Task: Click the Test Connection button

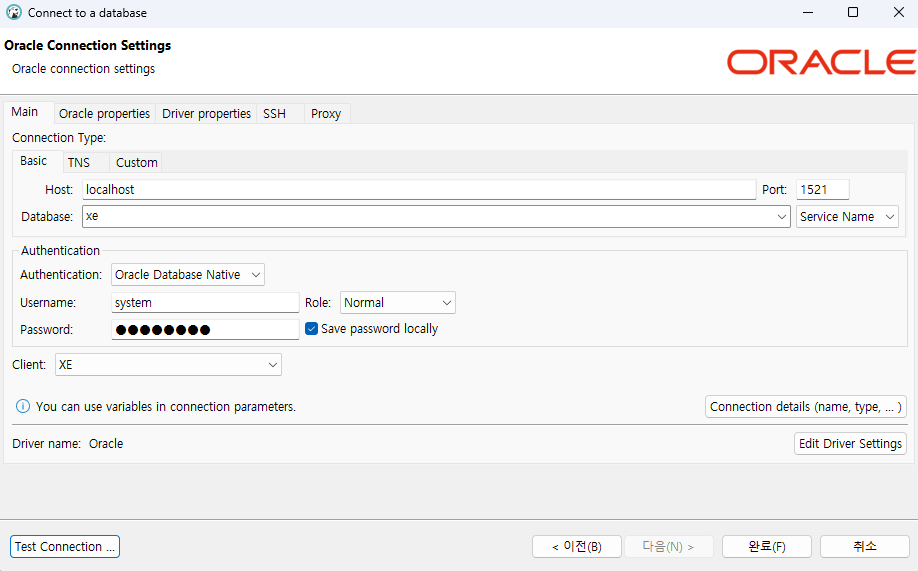Action: click(x=65, y=546)
